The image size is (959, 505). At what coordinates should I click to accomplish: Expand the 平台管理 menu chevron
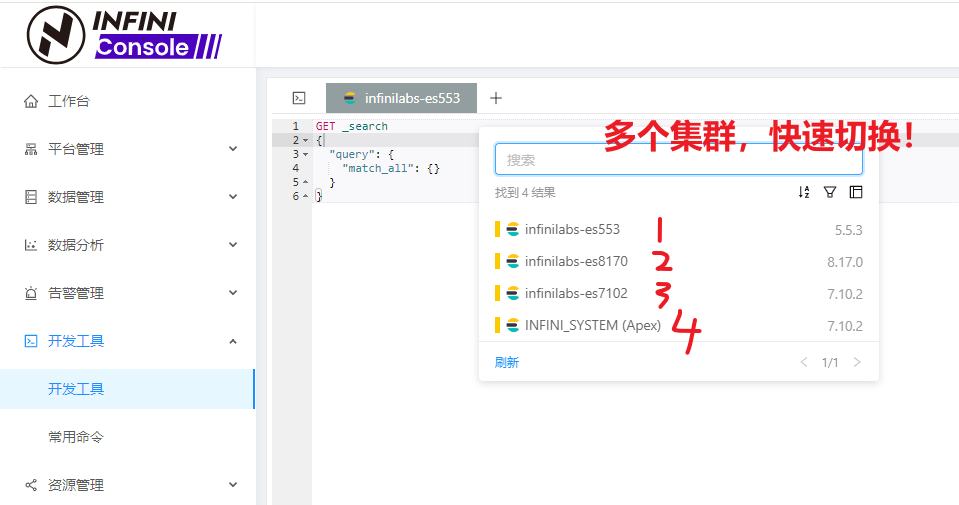233,149
